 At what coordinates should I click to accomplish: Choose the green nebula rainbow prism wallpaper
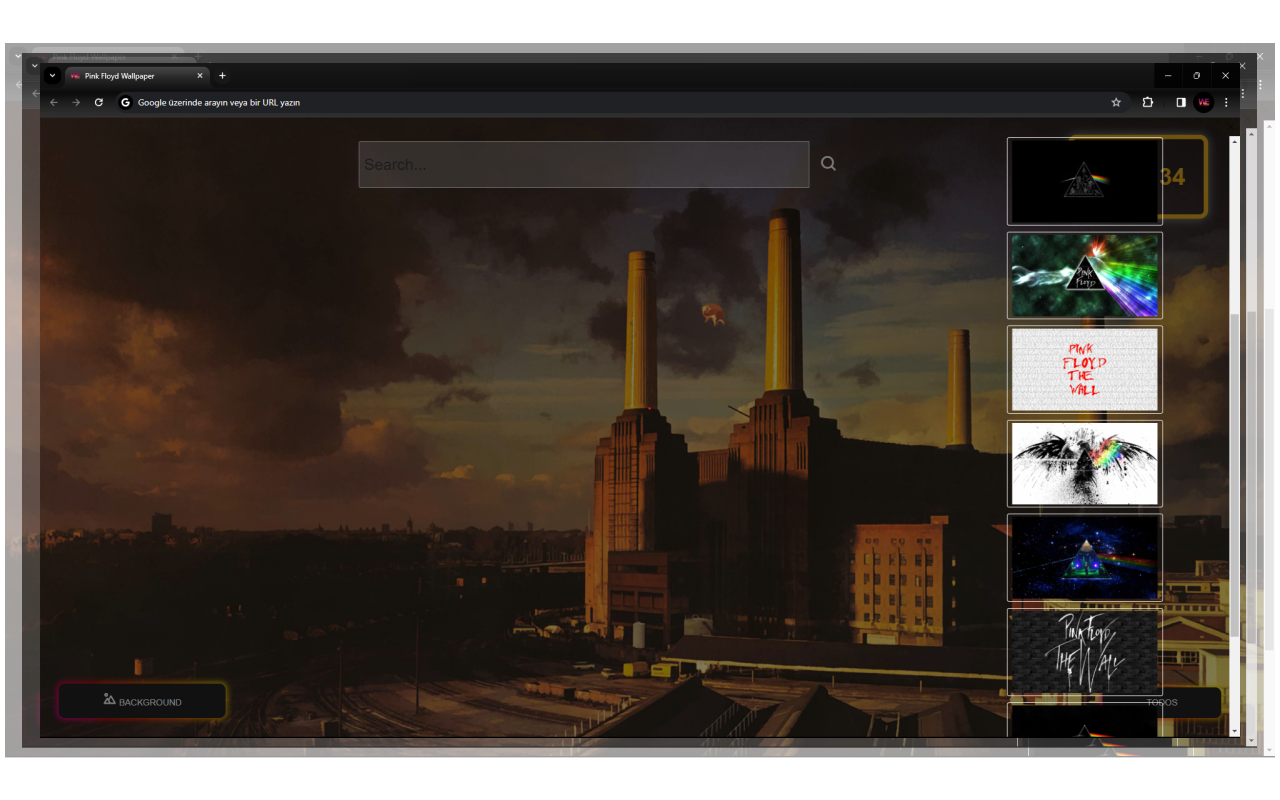(1085, 275)
